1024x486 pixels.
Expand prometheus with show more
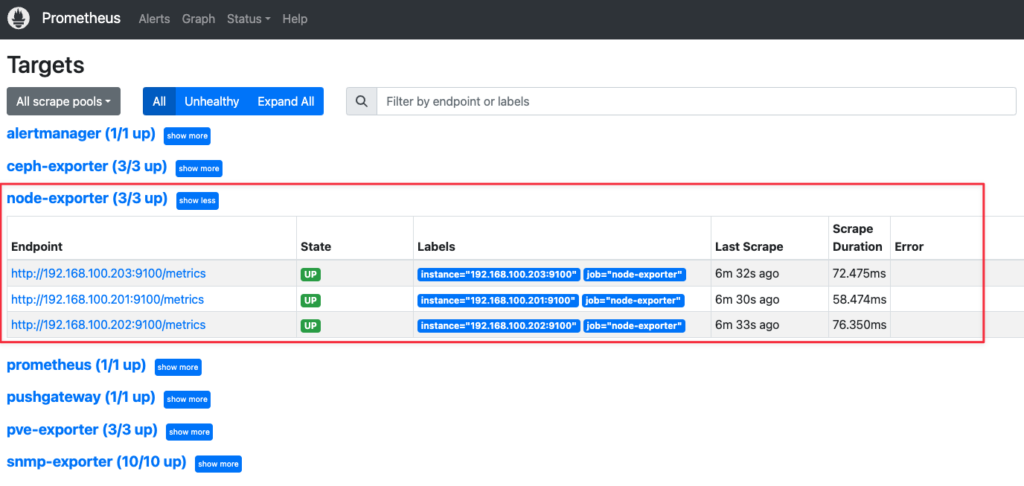[178, 367]
